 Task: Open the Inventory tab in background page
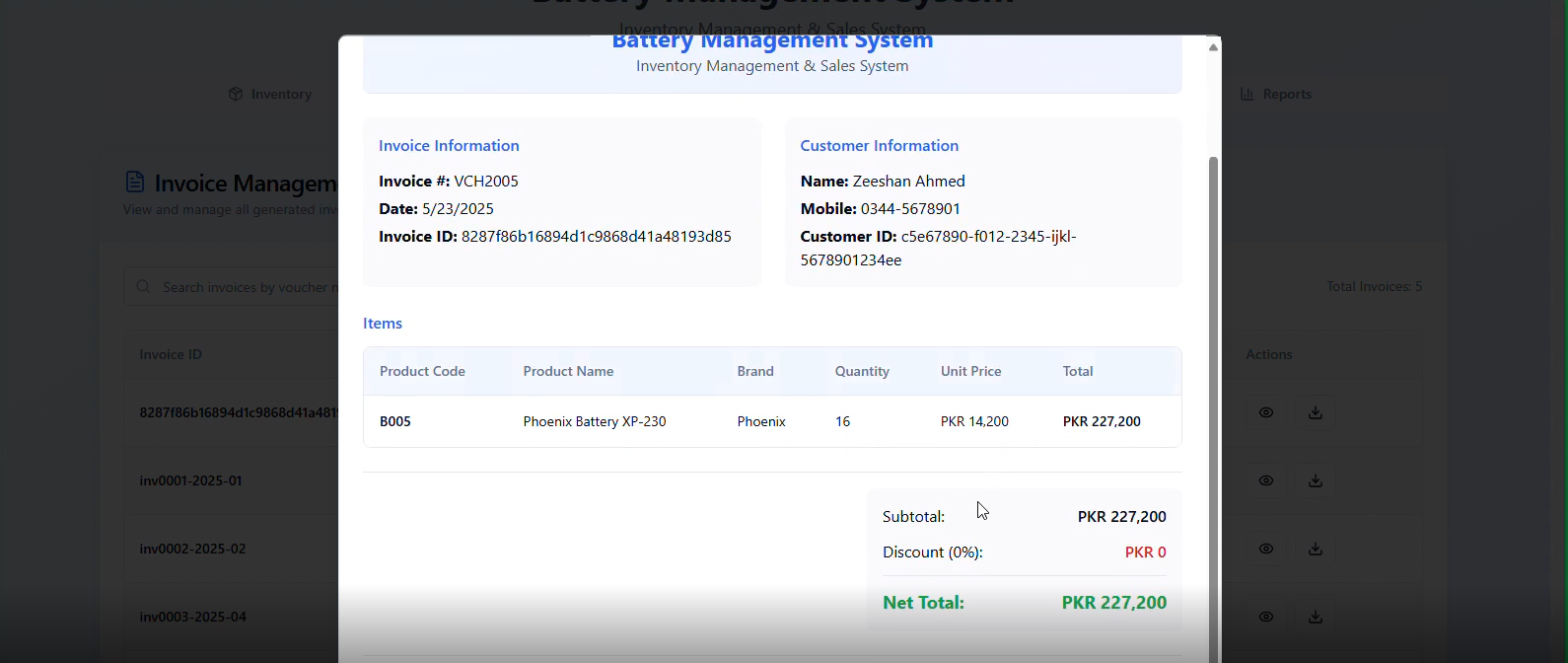(x=270, y=95)
